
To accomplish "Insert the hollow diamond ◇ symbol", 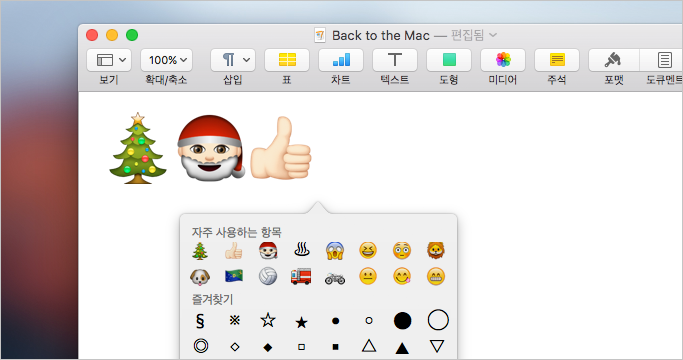I will [x=235, y=347].
